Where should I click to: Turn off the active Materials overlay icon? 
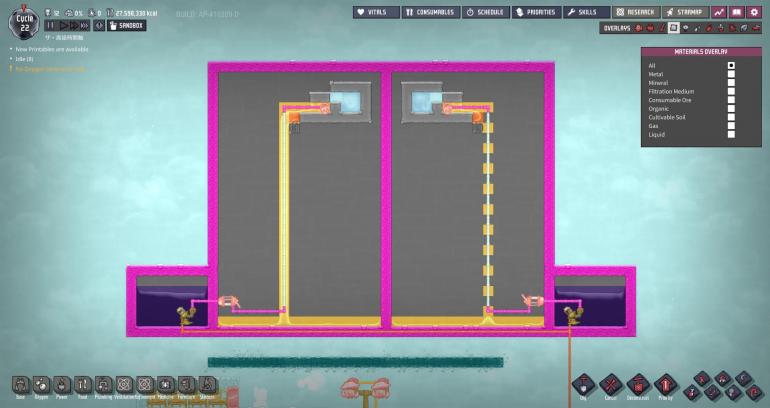coord(674,28)
